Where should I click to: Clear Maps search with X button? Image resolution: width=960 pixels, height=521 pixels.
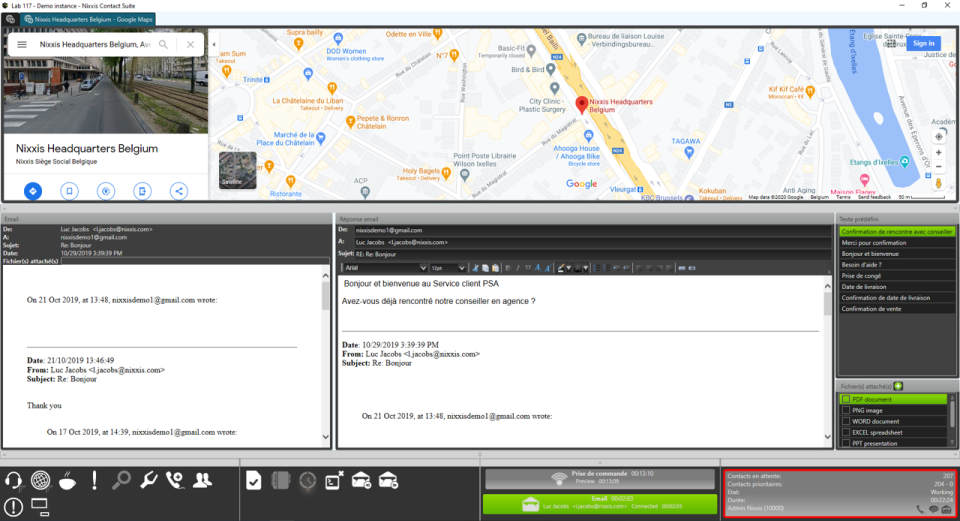click(x=190, y=45)
